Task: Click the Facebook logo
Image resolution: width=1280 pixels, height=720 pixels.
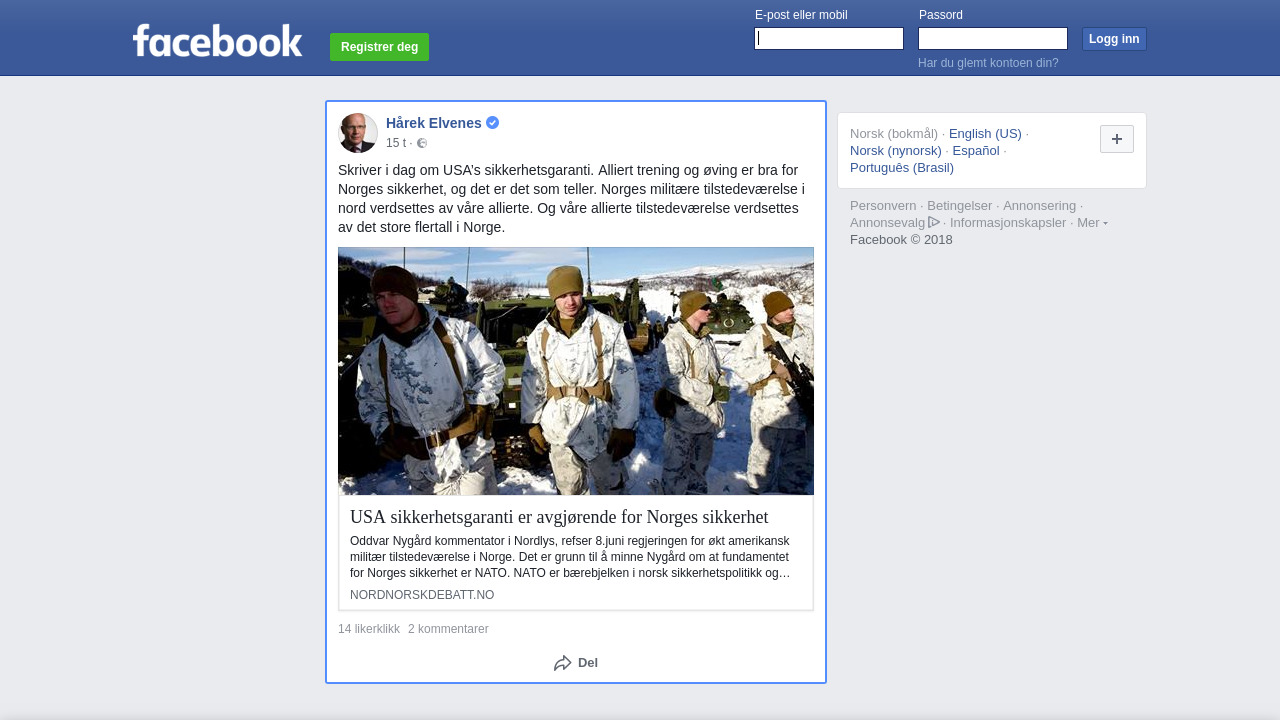Action: click(217, 41)
